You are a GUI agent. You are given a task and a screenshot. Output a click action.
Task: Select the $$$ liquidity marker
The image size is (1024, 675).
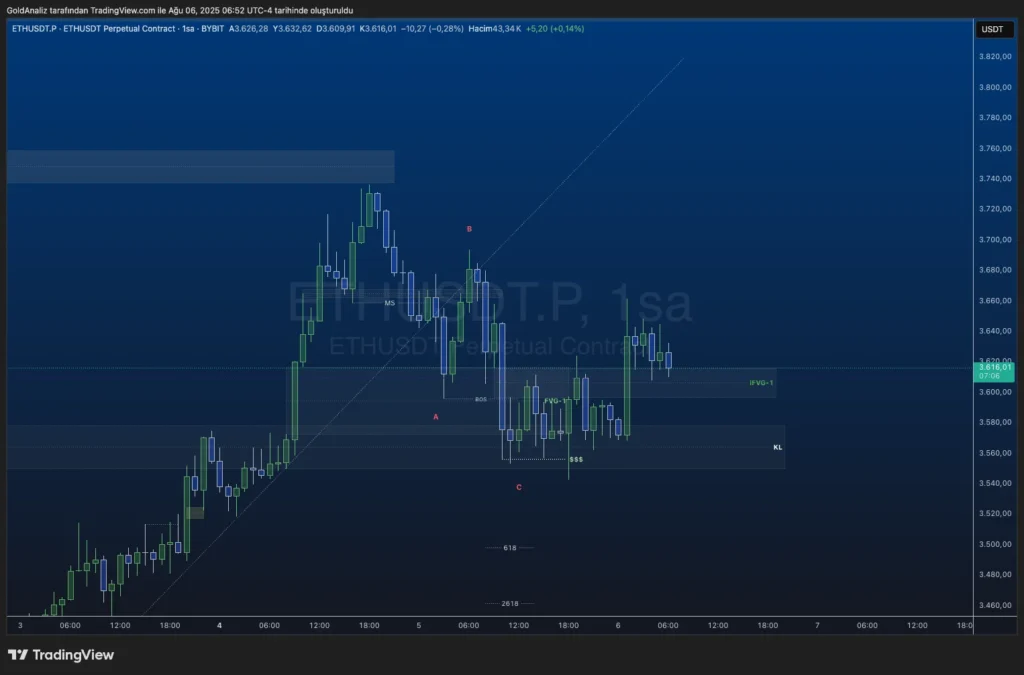[576, 460]
